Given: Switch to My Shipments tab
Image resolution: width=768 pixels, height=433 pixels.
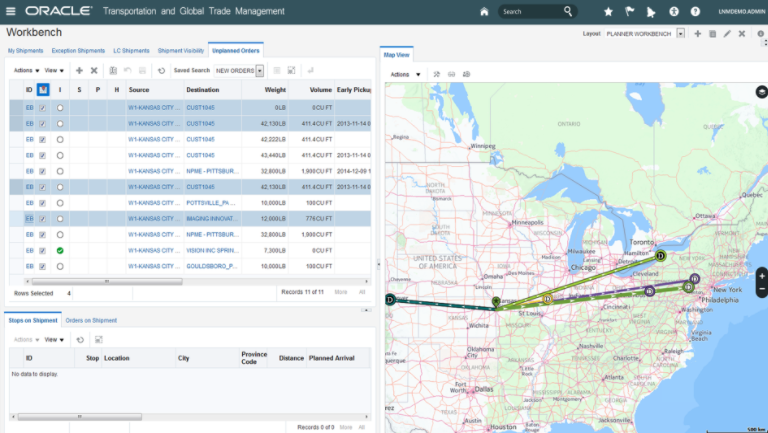Looking at the screenshot, I should click(25, 50).
